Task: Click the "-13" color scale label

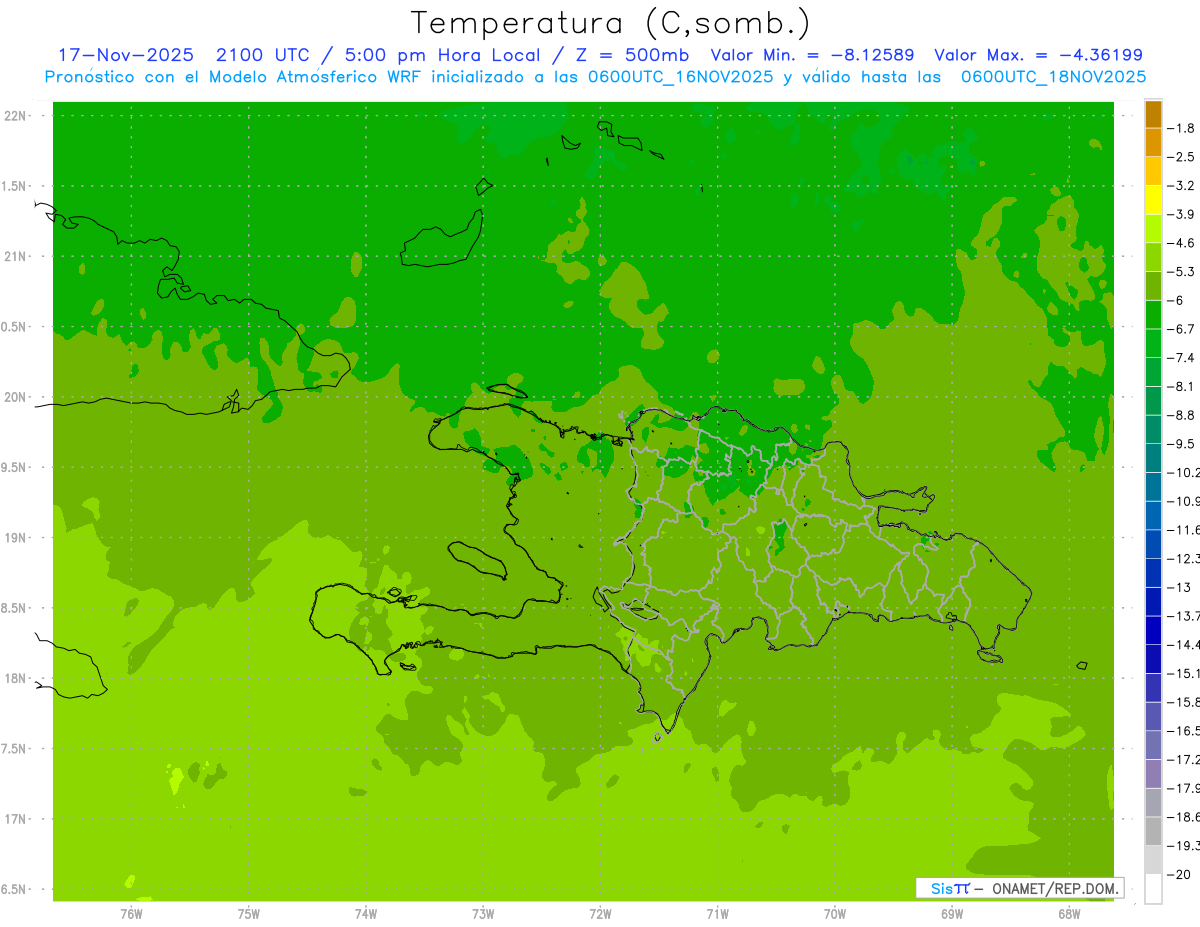Action: point(1181,587)
